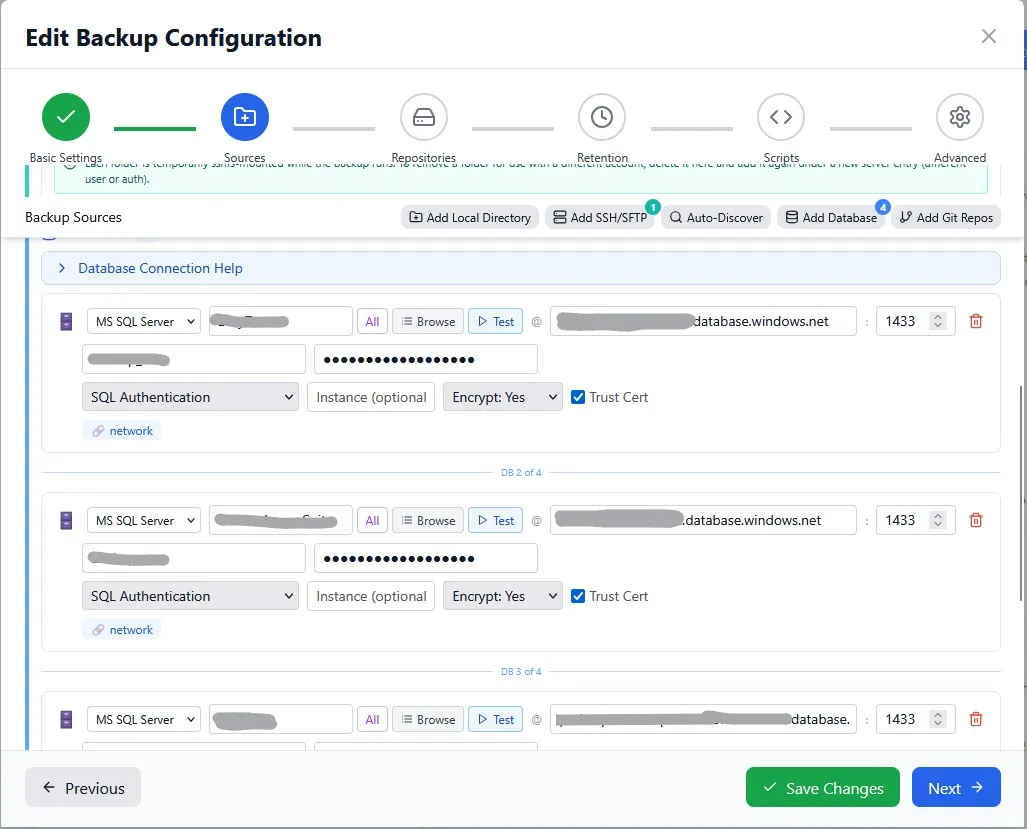
Task: Go to the Repositories step icon
Action: coord(424,117)
